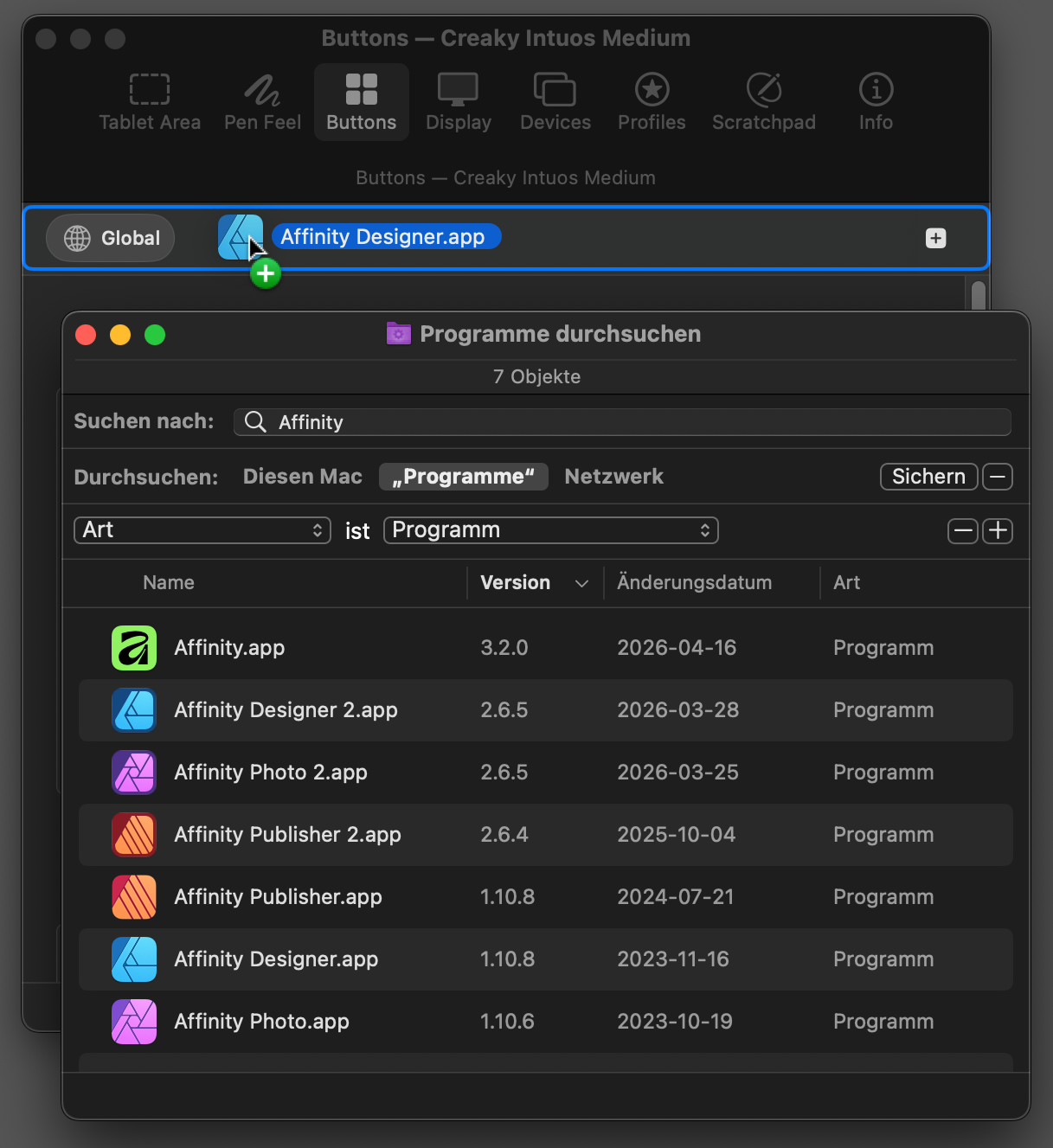Screen dimensions: 1053x1148
Task: Select the Global profile button
Action: 111,238
